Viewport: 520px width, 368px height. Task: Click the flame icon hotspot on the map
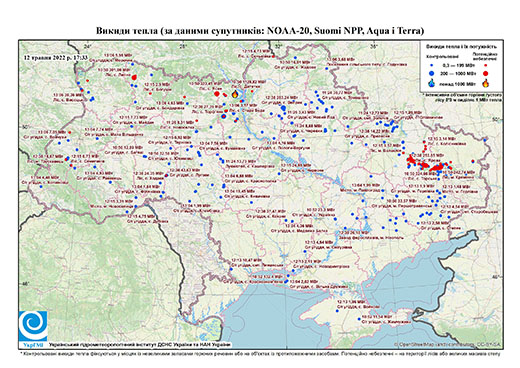235,94
